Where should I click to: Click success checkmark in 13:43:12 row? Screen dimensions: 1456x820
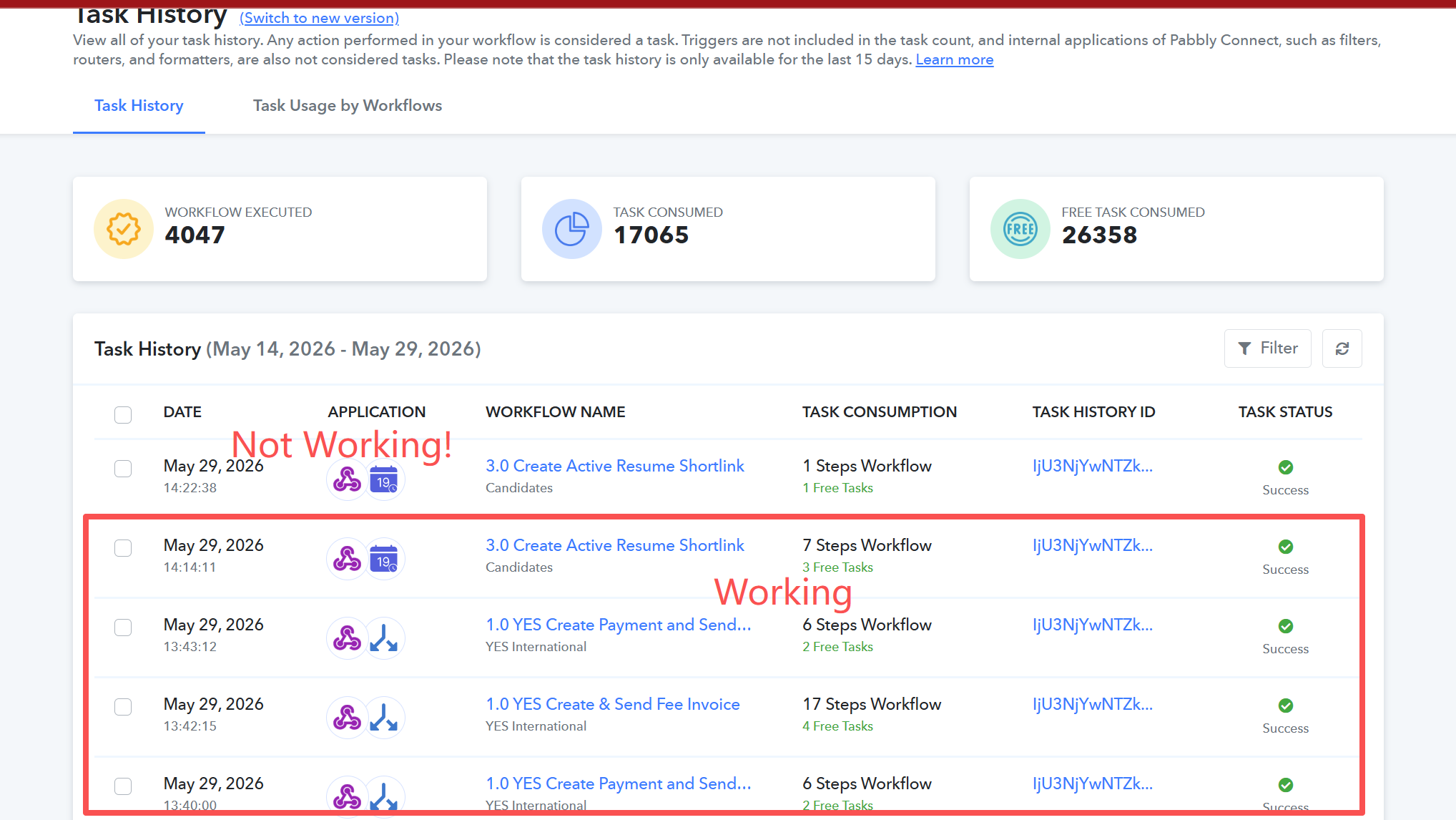tap(1285, 626)
